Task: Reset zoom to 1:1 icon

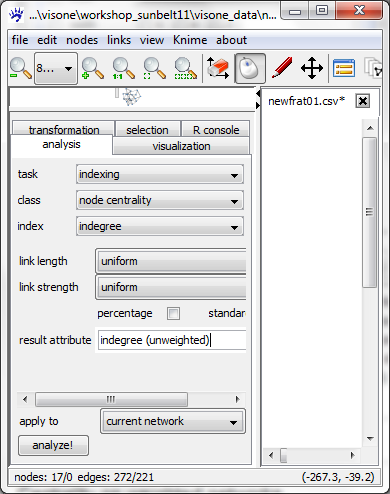Action: click(124, 68)
